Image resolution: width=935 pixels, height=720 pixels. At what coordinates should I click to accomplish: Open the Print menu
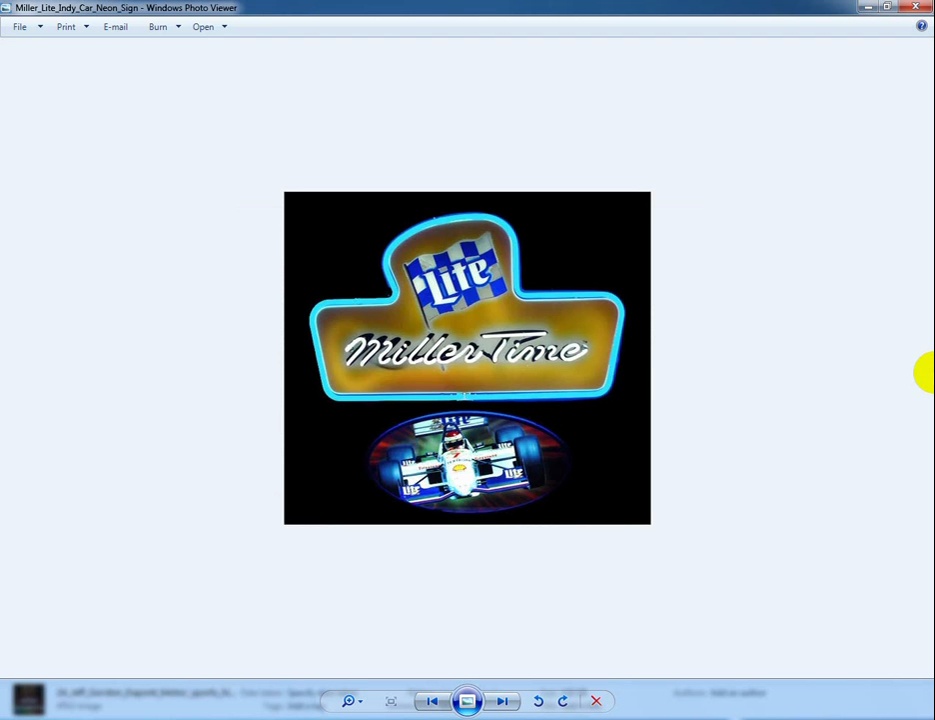point(66,27)
